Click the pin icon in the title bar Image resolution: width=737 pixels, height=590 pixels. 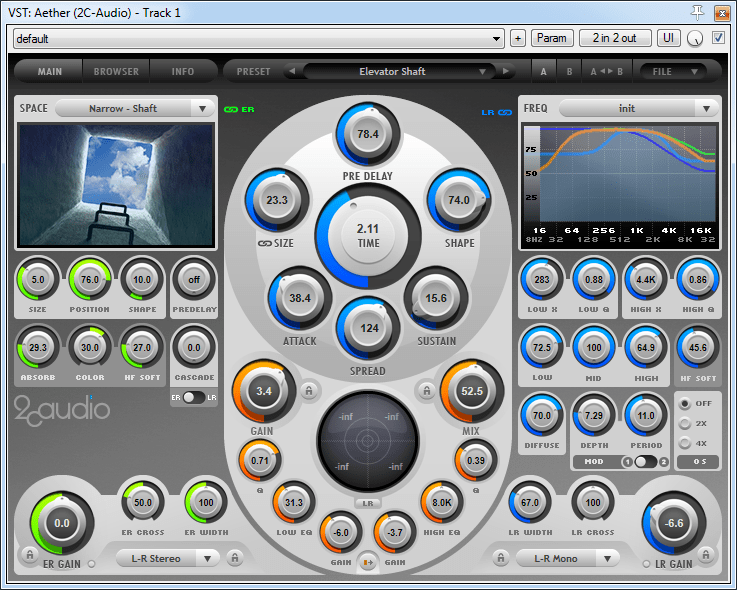pyautogui.click(x=698, y=13)
